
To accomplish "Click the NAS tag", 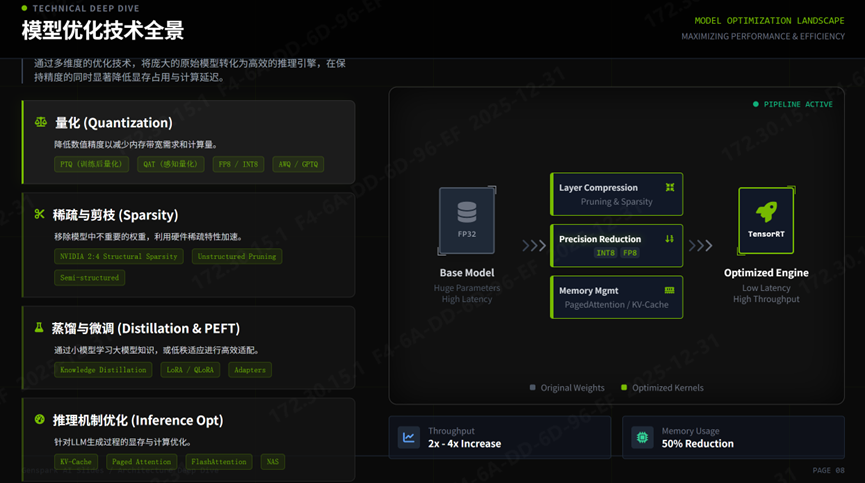I will point(273,461).
